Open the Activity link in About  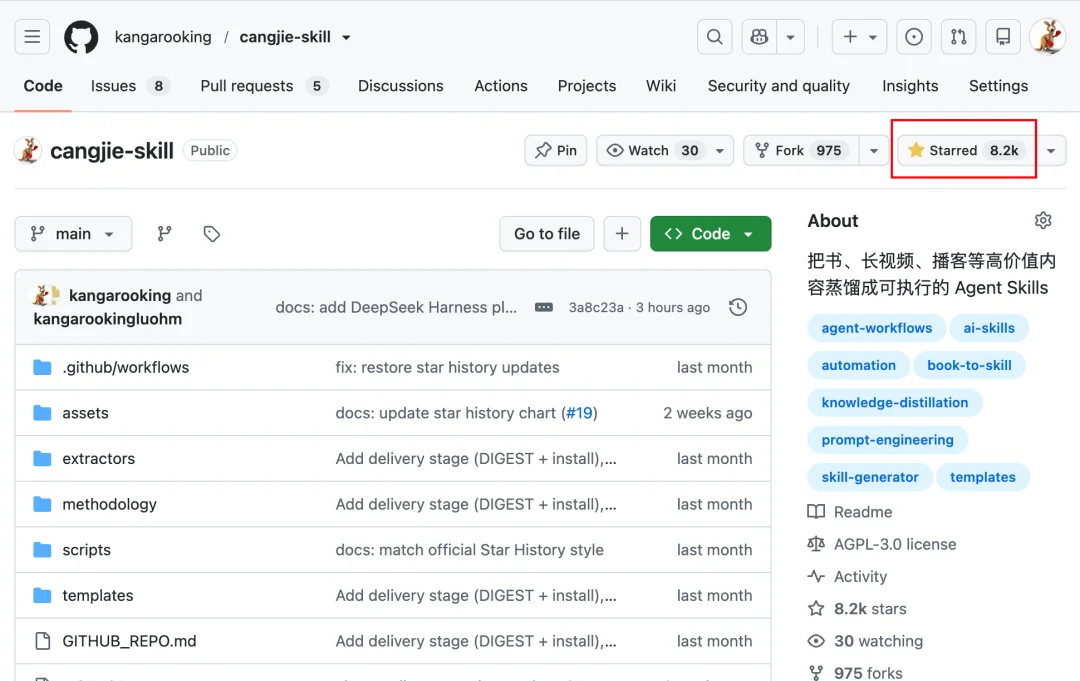click(847, 576)
